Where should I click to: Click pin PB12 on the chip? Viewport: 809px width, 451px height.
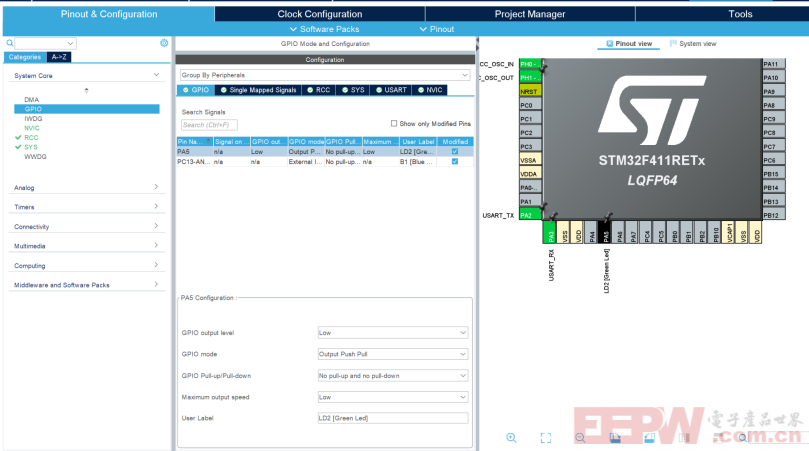(774, 215)
